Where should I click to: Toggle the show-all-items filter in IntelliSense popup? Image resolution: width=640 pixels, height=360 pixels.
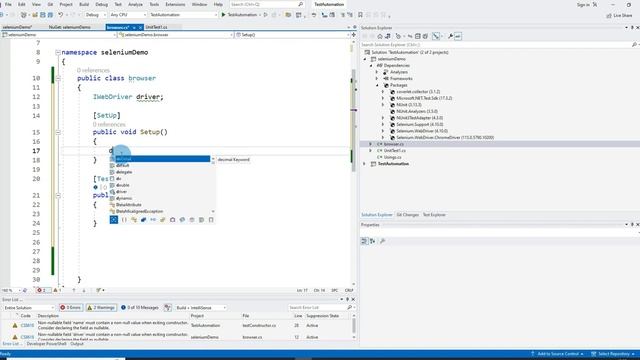coord(114,220)
